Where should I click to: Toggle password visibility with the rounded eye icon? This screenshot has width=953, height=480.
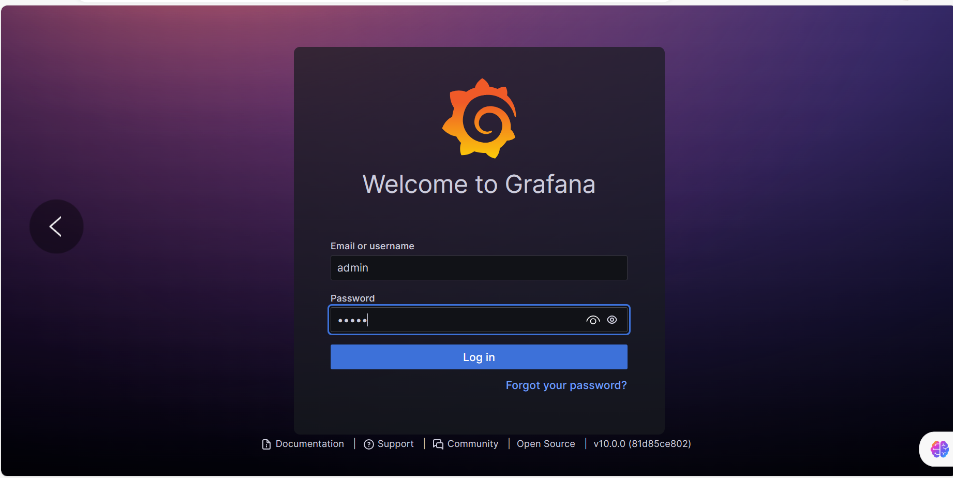pos(612,320)
